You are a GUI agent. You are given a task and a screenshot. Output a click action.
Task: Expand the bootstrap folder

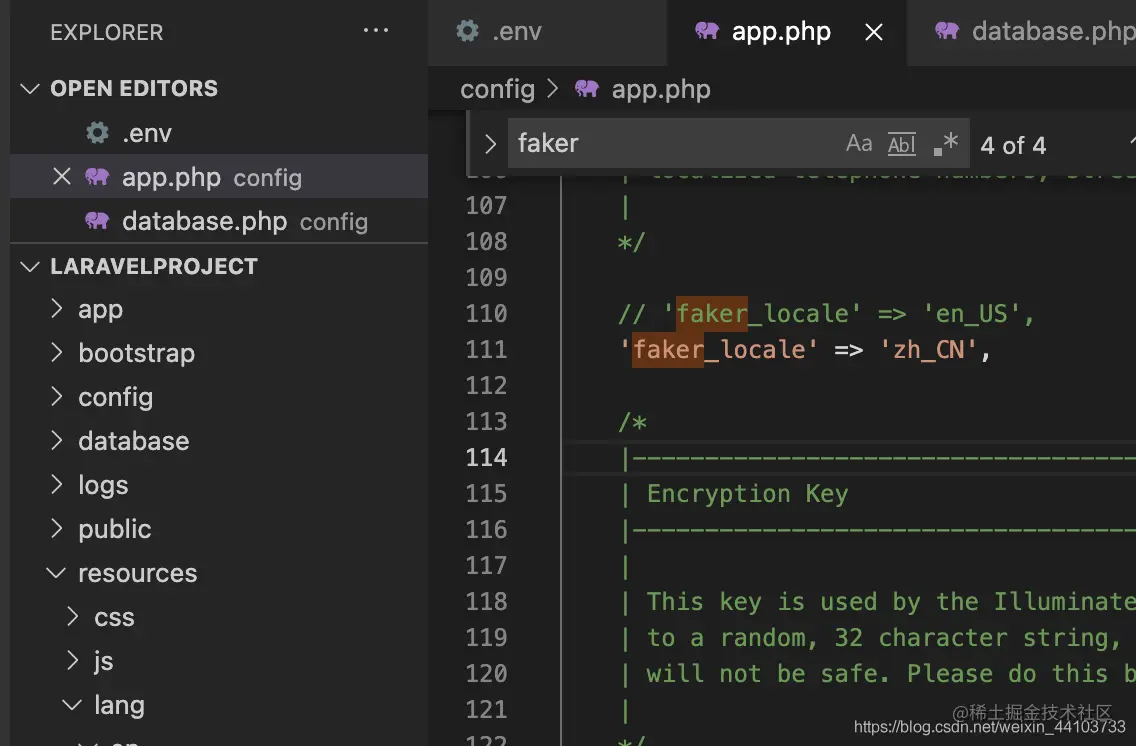pos(57,353)
